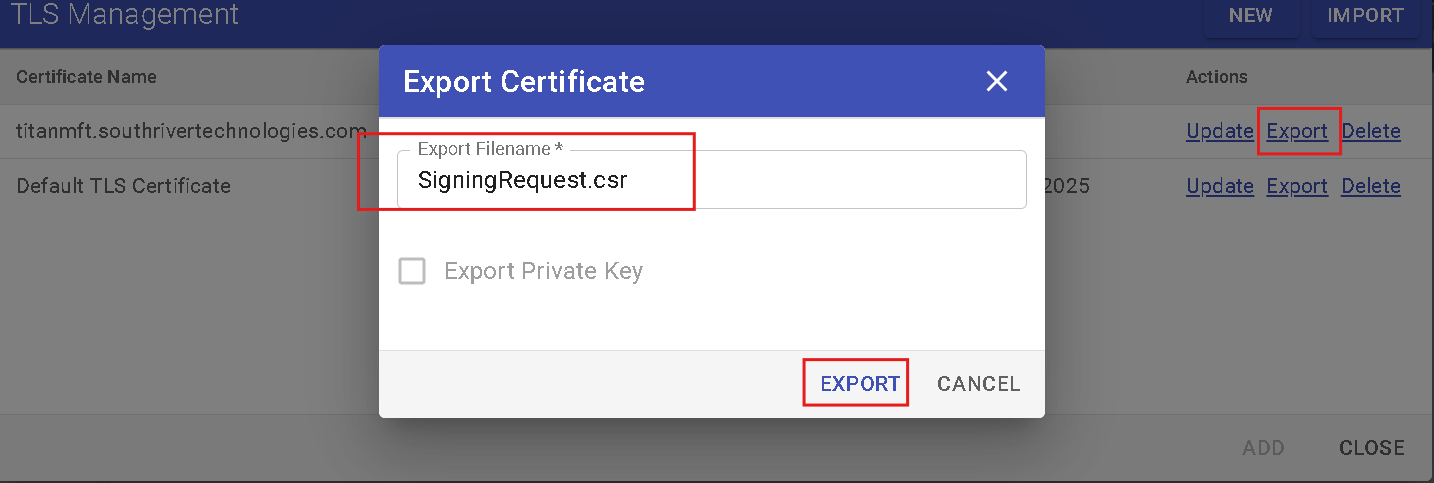Update the titanmft.southrivertechnologies.com certificate
Screen dimensions: 1434x483
coord(1219,131)
